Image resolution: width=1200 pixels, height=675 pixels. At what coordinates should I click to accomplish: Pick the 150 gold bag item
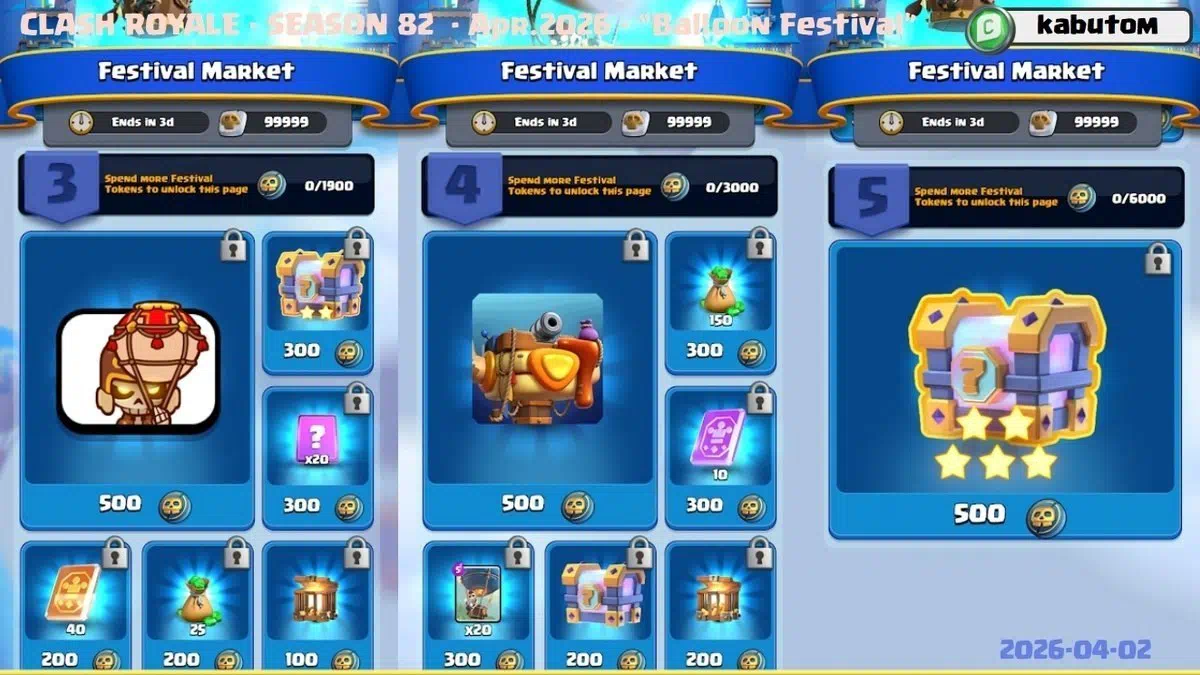tap(720, 303)
